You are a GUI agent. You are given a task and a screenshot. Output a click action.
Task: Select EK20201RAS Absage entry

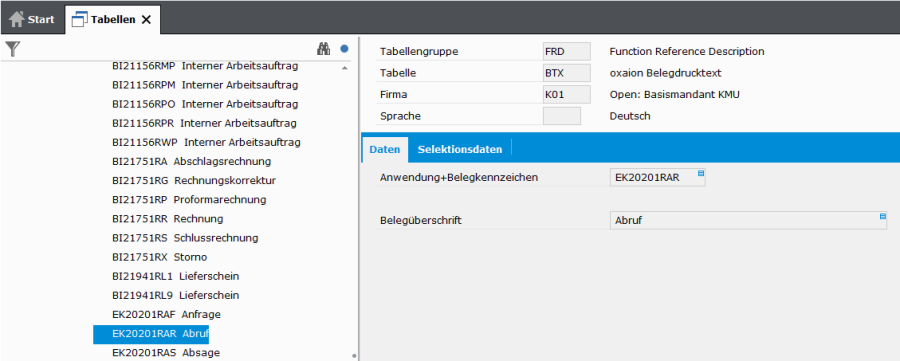[166, 352]
